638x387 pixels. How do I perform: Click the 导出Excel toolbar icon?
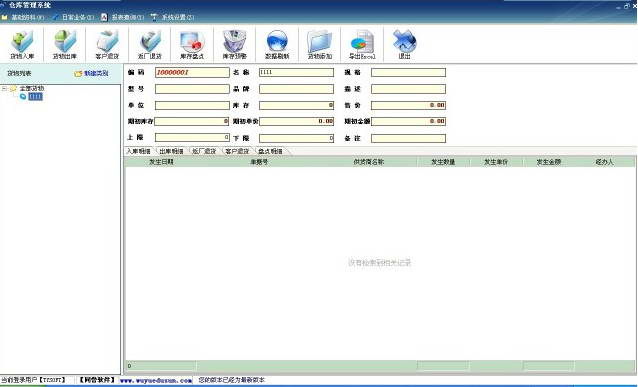362,44
